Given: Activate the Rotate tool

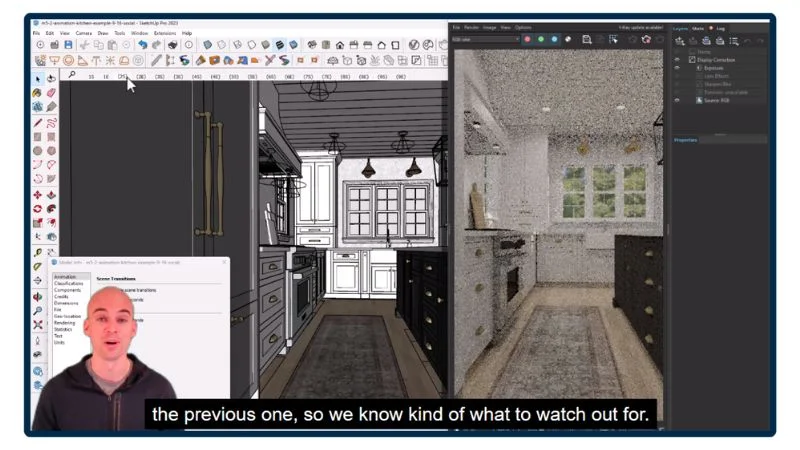Looking at the screenshot, I should pyautogui.click(x=38, y=209).
